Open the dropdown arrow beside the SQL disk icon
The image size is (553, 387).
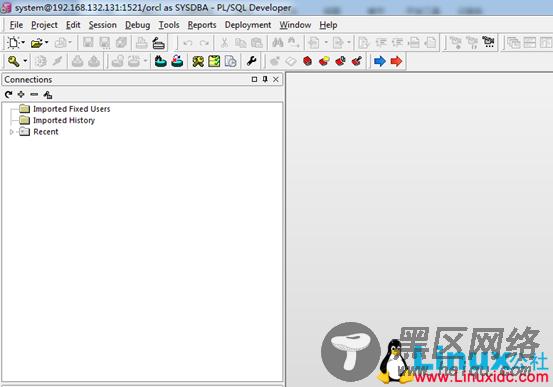point(145,61)
